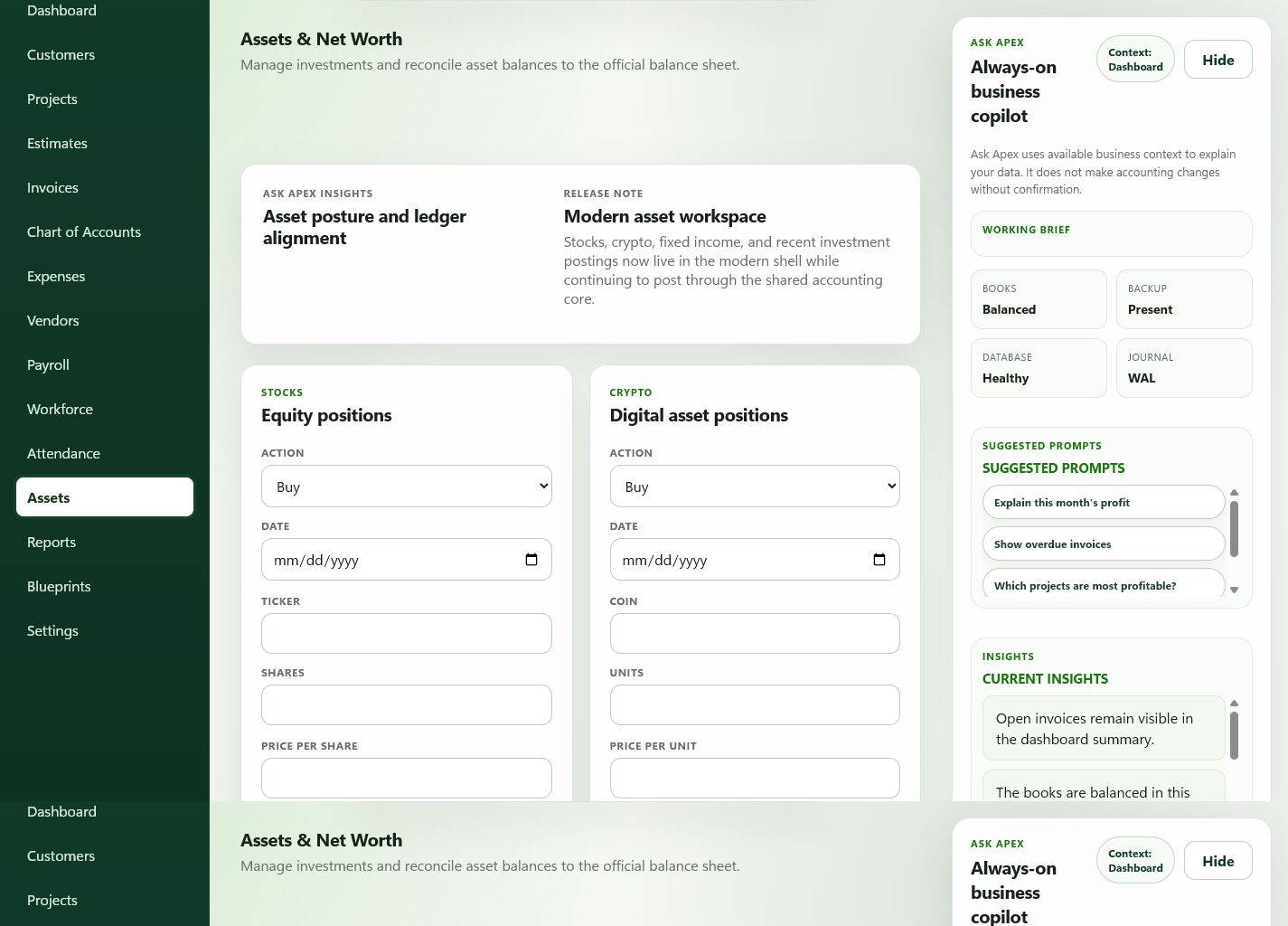Viewport: 1288px width, 926px height.
Task: Go to Invoices in the sidebar
Action: tap(105, 187)
